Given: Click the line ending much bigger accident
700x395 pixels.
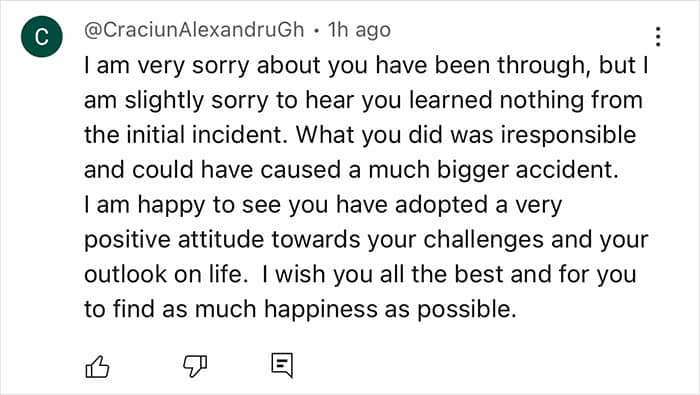Looking at the screenshot, I should 351,170.
